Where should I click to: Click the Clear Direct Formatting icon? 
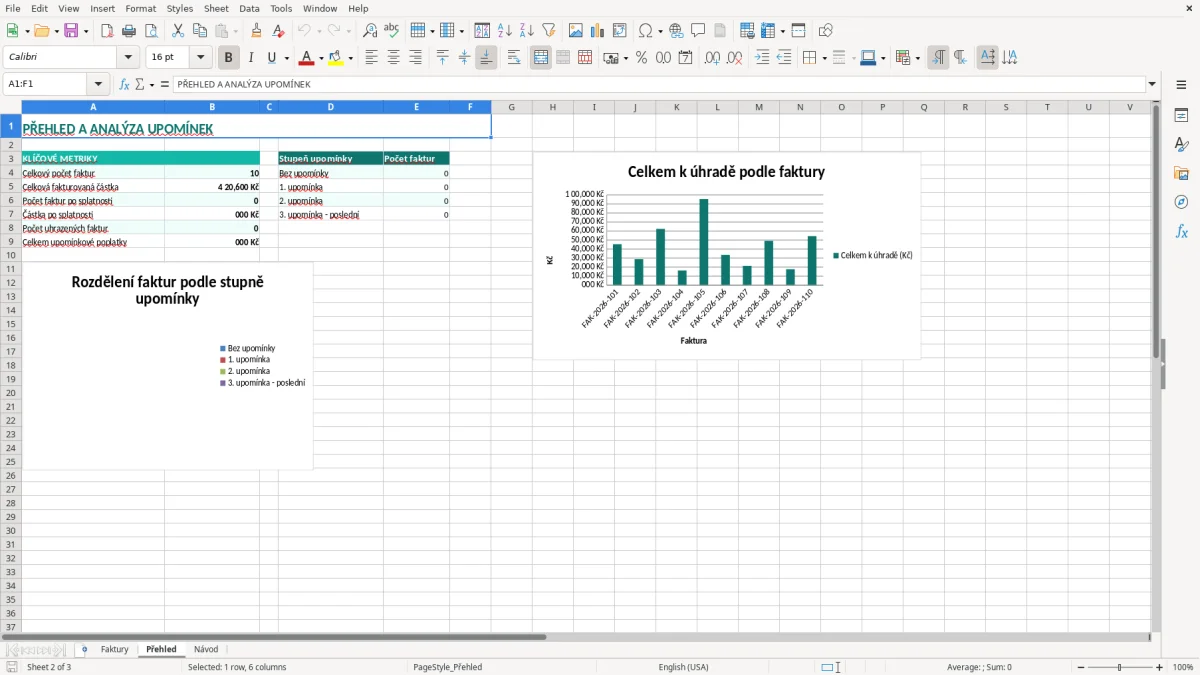point(278,31)
